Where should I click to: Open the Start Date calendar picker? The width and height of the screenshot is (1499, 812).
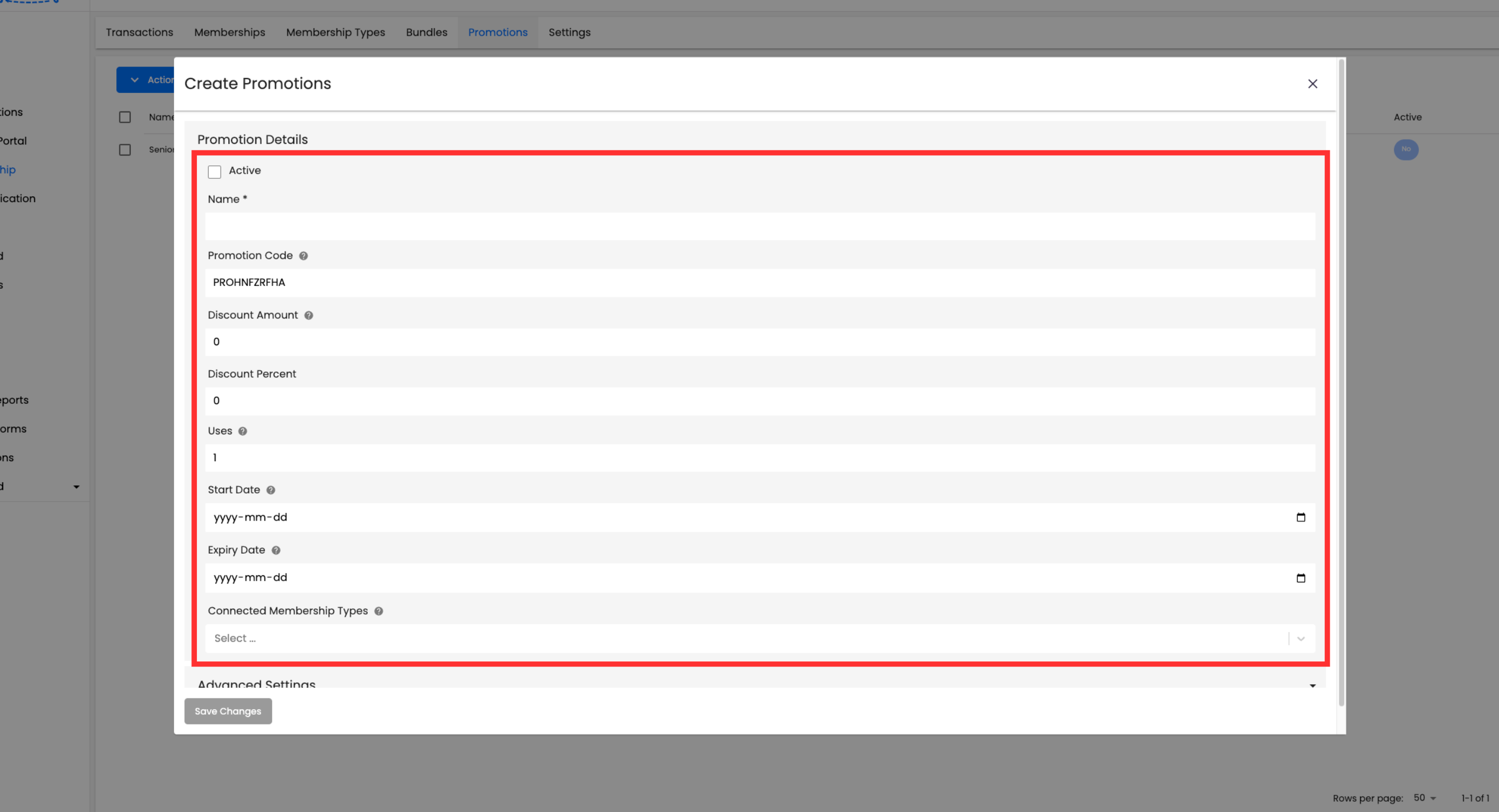(x=1301, y=517)
